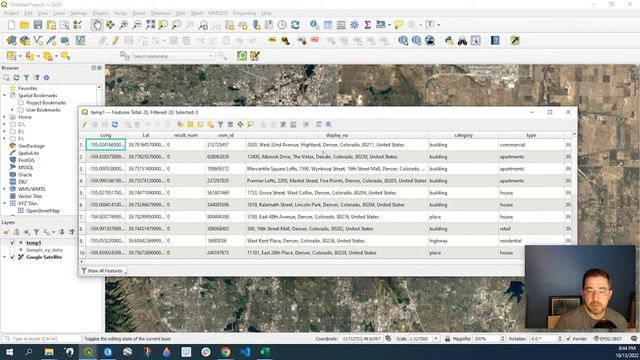Zoom map to selected rows in attribute table
Screen dimensions: 640x360
pos(250,124)
